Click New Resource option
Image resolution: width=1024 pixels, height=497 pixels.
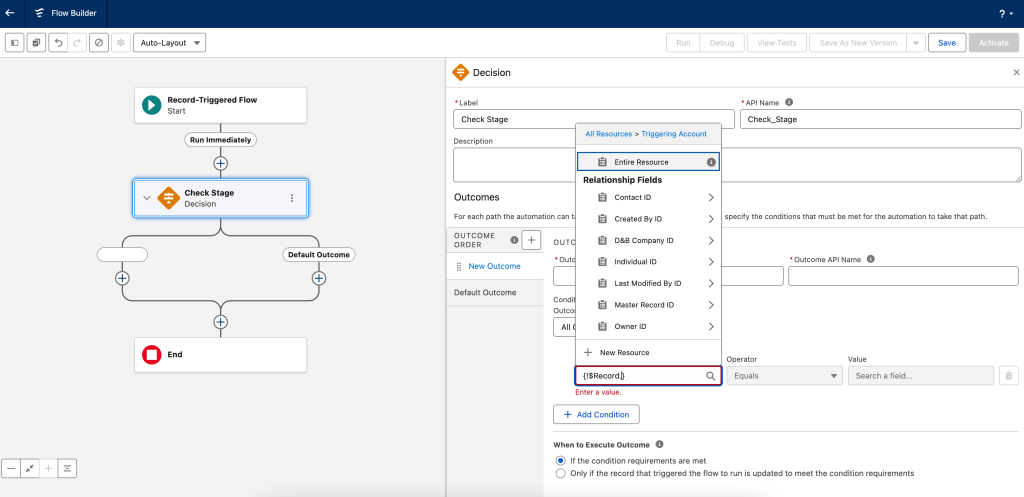(648, 353)
